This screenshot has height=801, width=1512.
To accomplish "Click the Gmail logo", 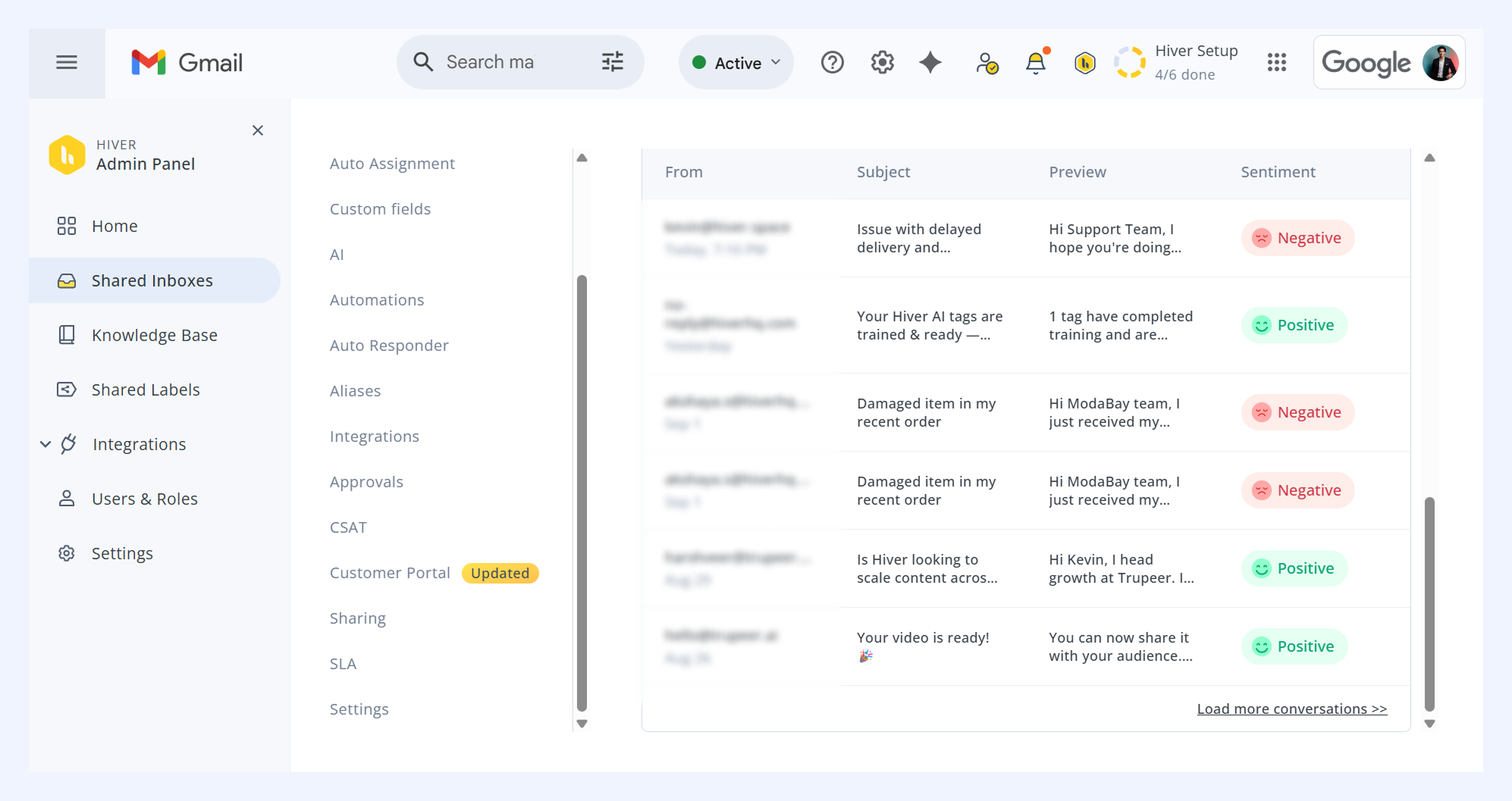I will coord(187,63).
